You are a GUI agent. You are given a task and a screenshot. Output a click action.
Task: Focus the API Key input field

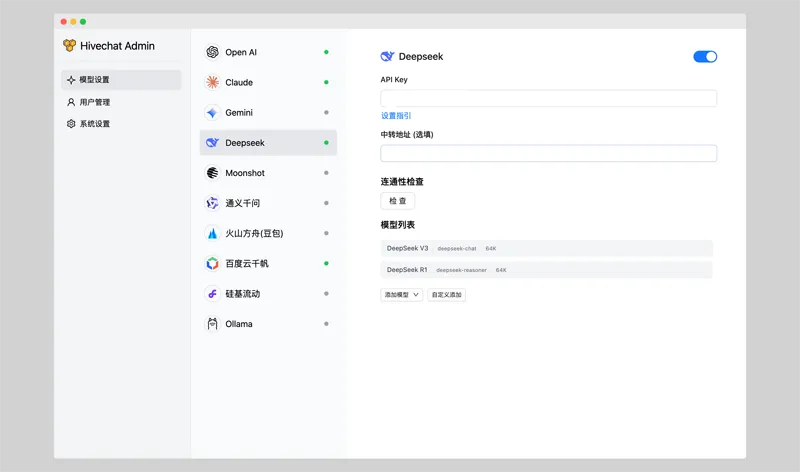(548, 98)
